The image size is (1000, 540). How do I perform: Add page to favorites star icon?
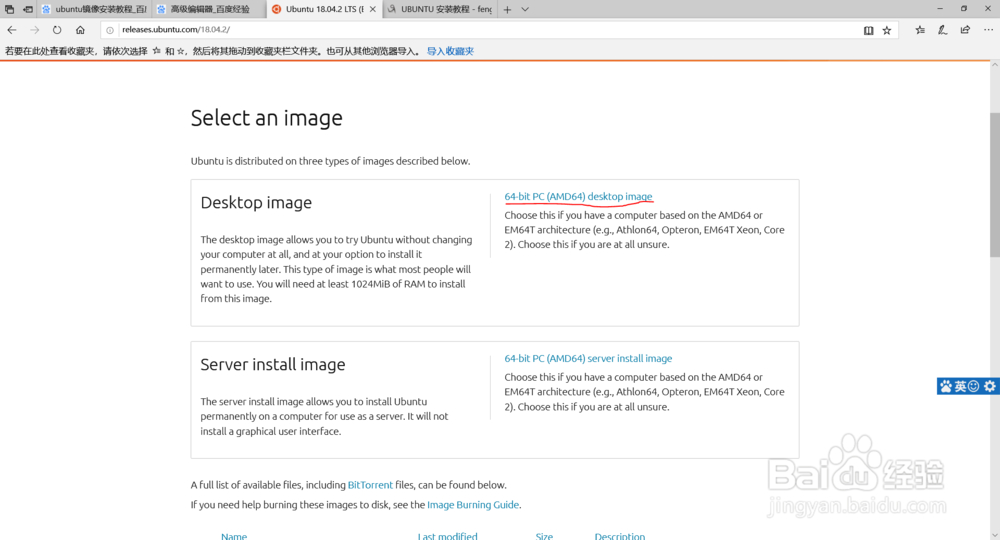886,30
